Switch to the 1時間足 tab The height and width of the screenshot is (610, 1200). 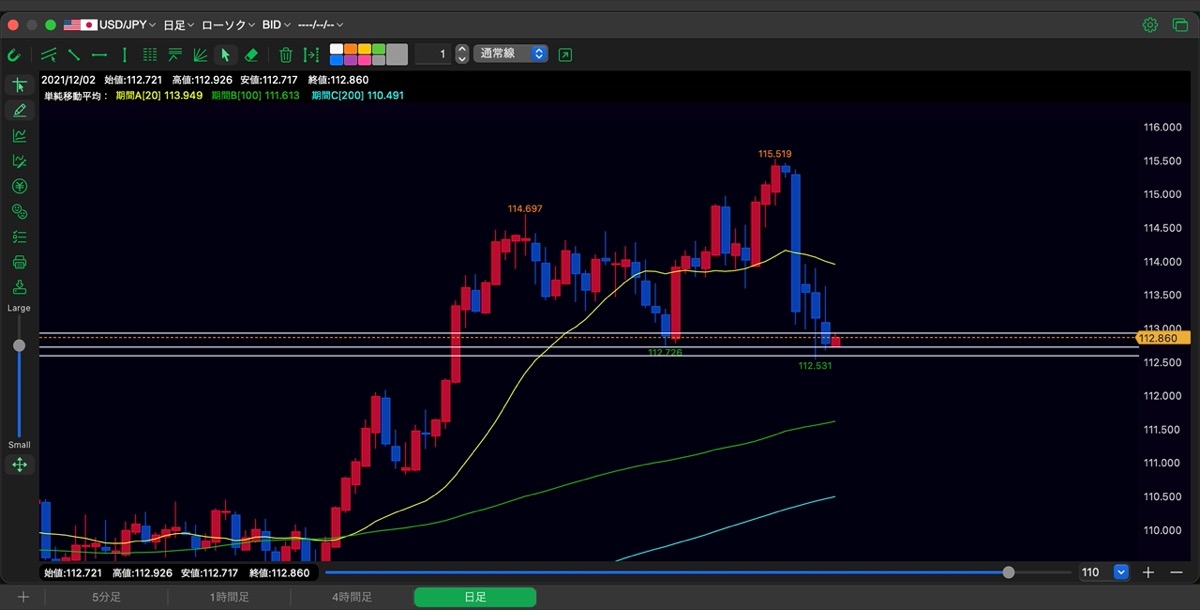pyautogui.click(x=229, y=597)
